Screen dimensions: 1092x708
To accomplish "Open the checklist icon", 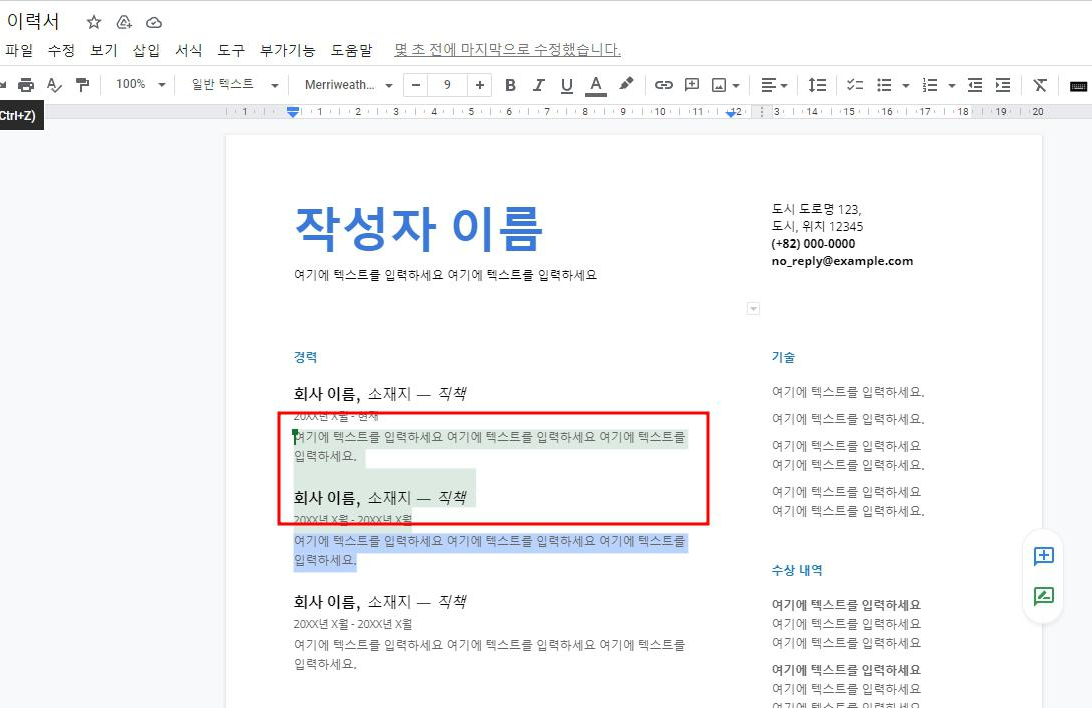I will [x=855, y=85].
